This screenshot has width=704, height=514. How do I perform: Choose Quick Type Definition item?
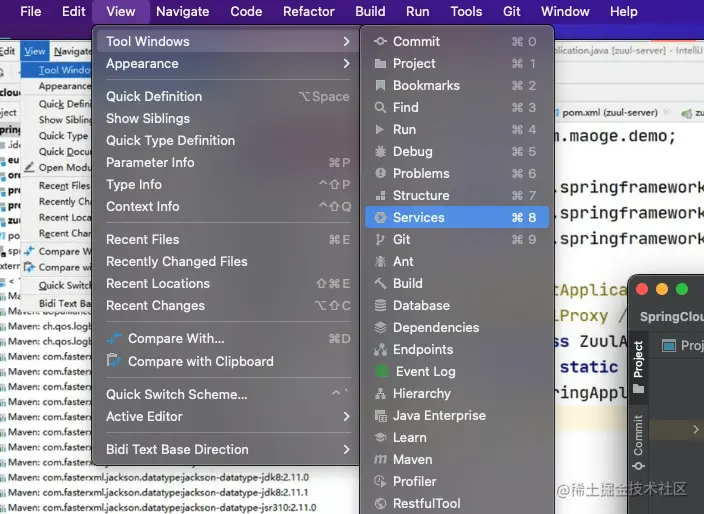point(228,141)
